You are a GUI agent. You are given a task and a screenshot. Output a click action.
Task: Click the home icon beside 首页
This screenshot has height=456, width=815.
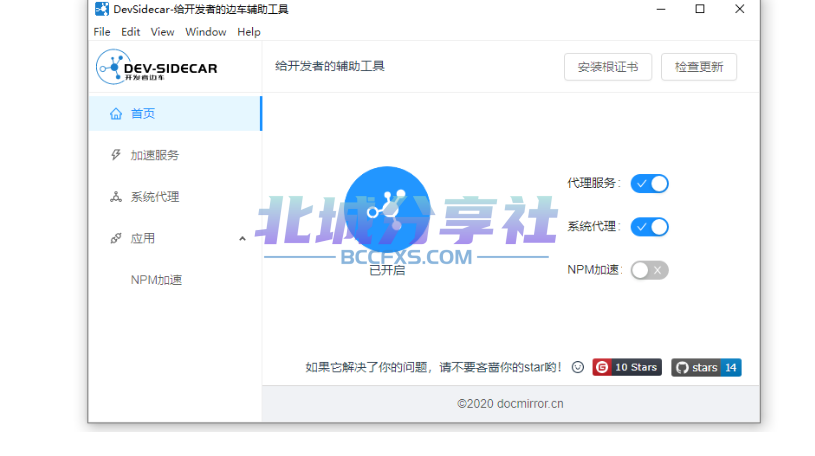click(116, 113)
